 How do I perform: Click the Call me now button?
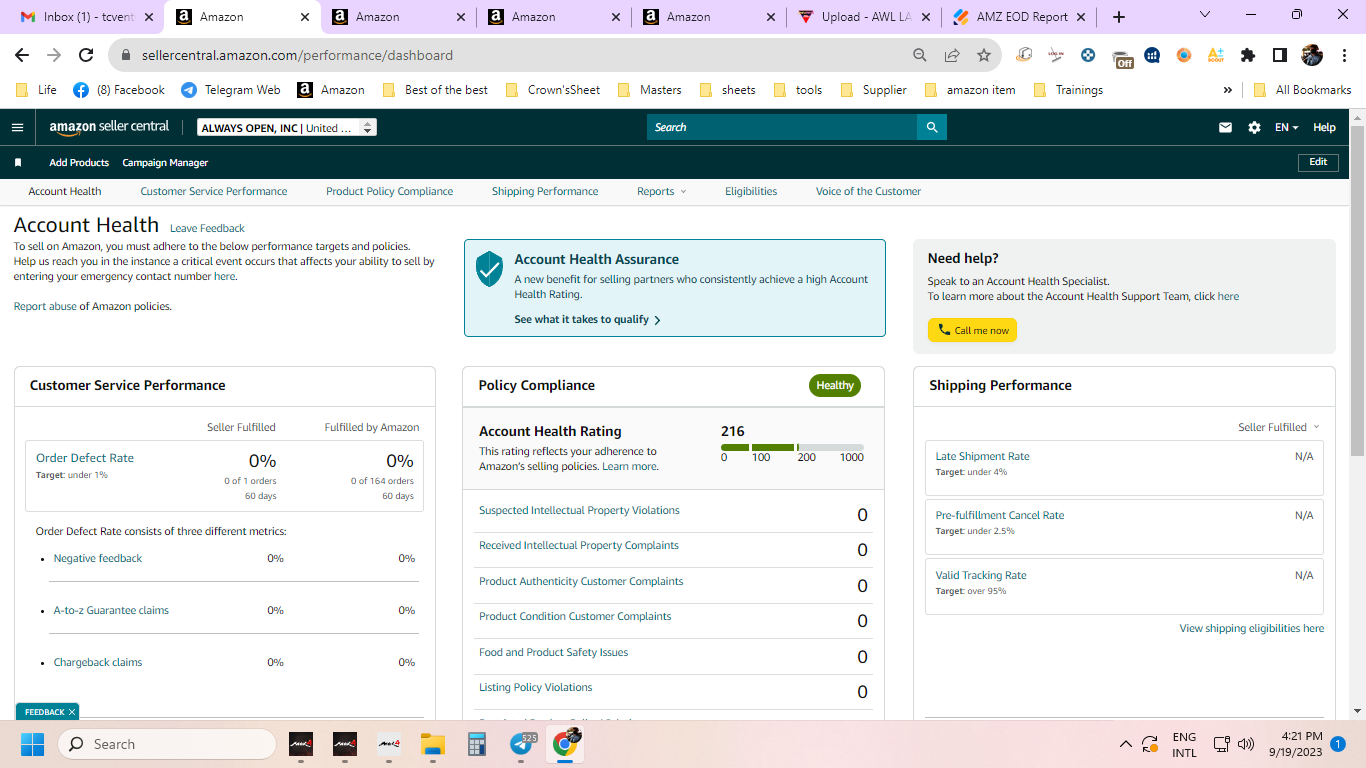tap(972, 330)
